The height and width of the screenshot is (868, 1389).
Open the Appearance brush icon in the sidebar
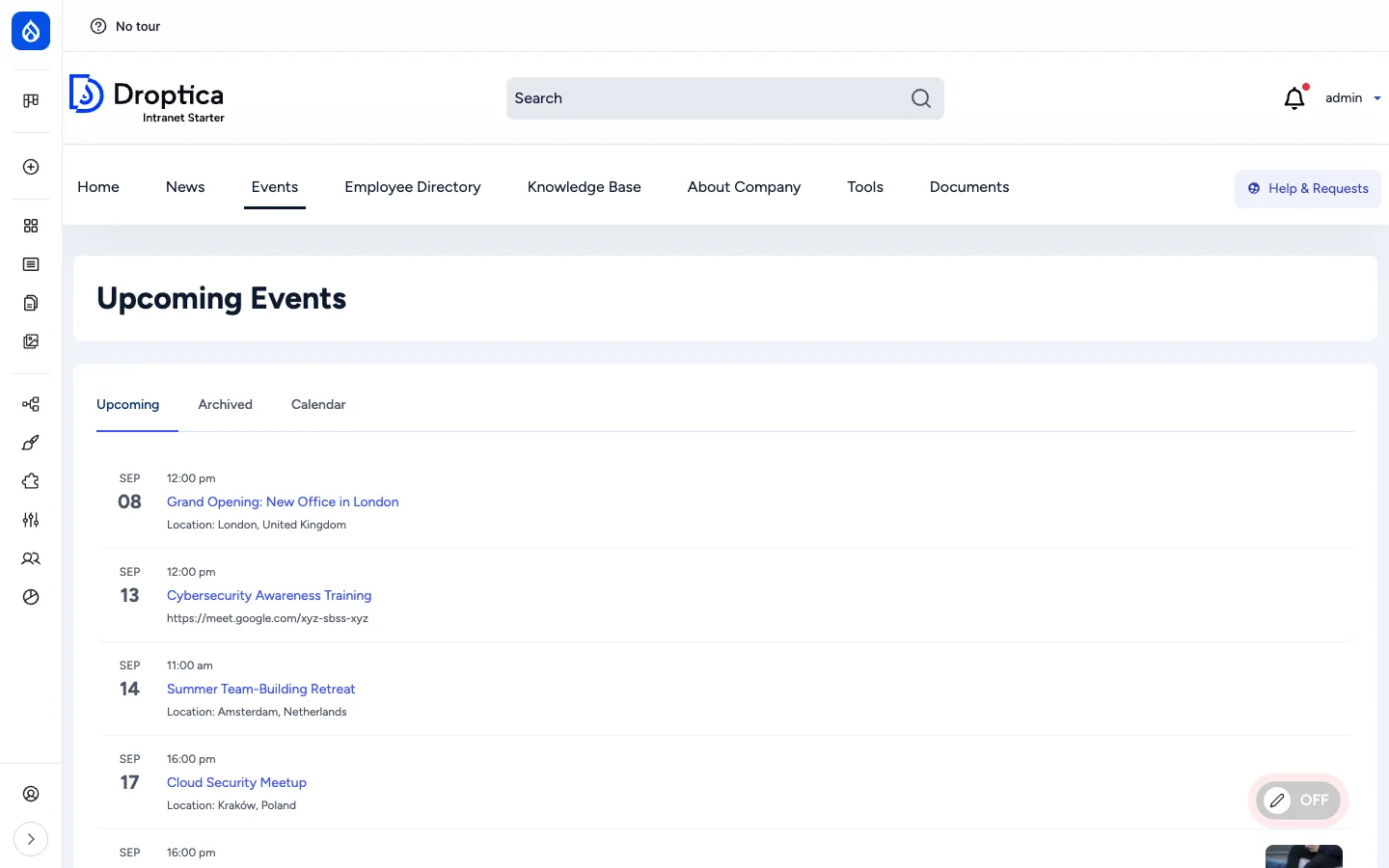(31, 443)
